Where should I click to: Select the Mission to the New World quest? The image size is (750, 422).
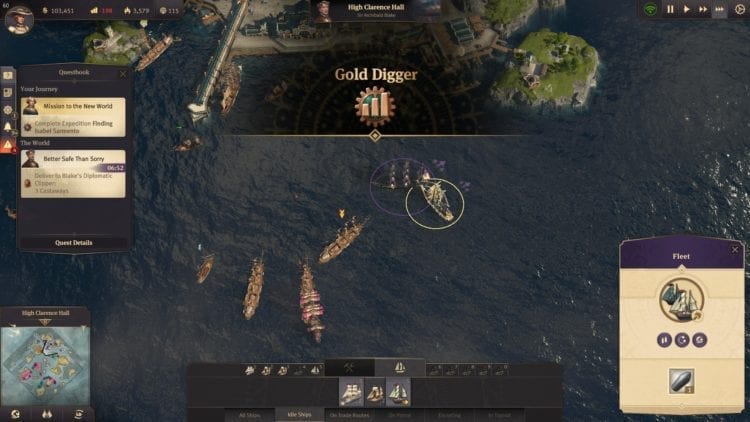(x=73, y=117)
